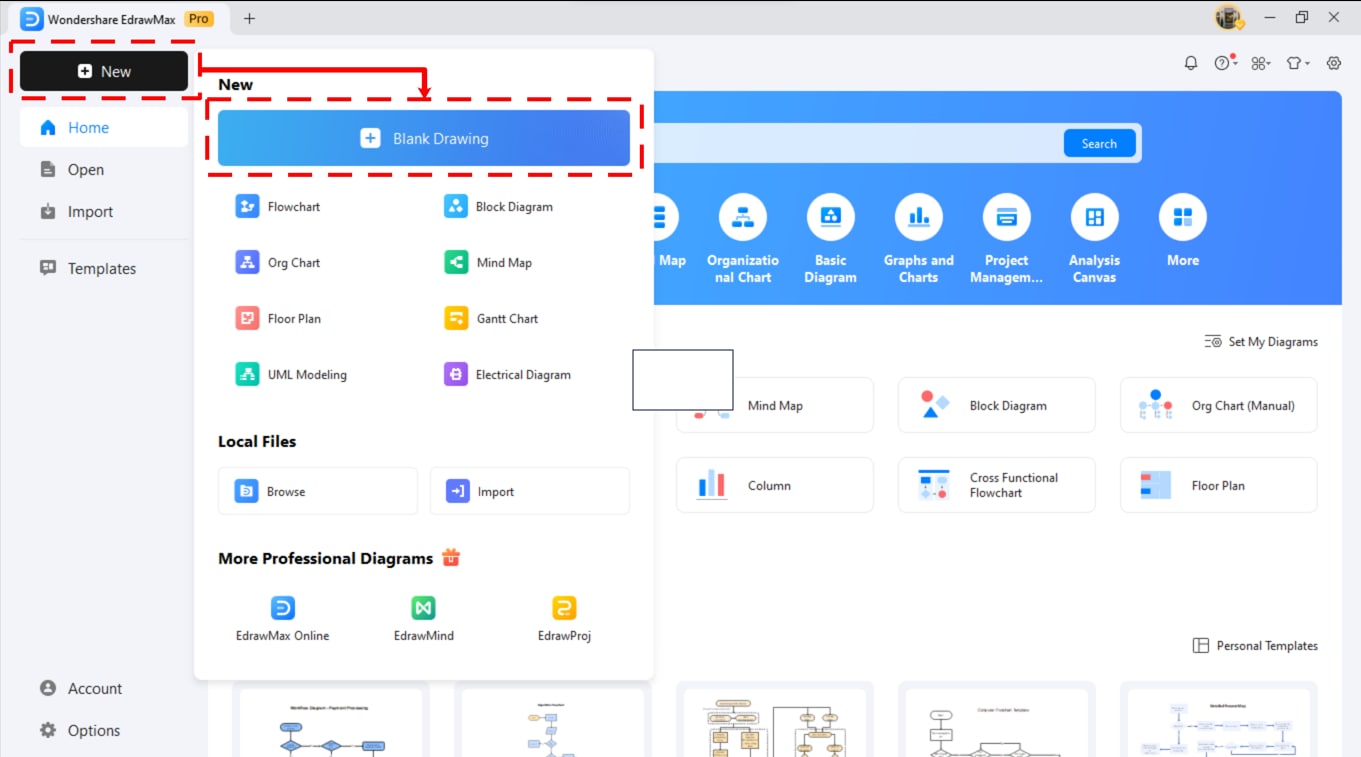Image resolution: width=1361 pixels, height=757 pixels.
Task: Launch EdrawMind
Action: coord(424,619)
